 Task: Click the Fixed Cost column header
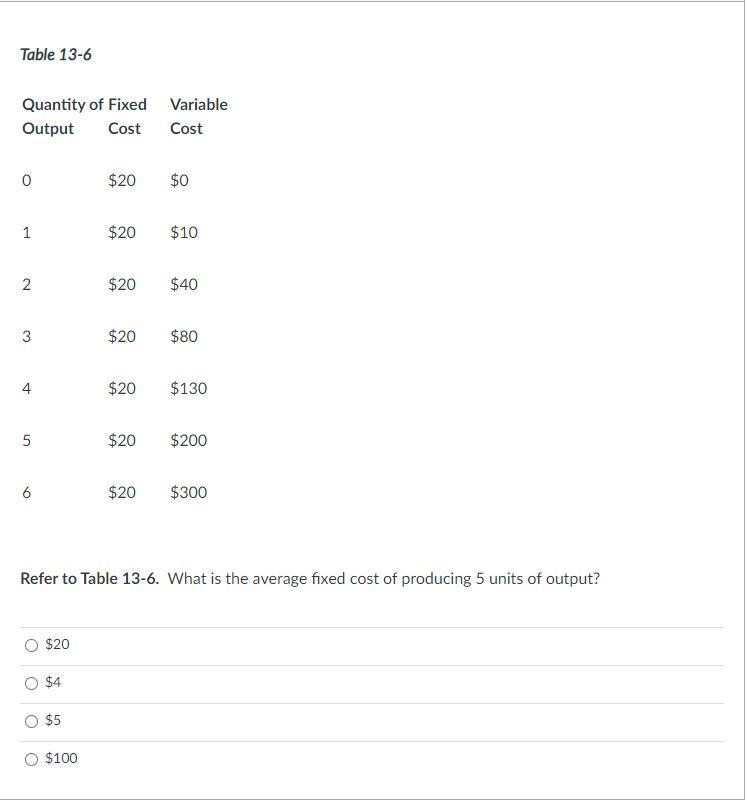(x=123, y=116)
